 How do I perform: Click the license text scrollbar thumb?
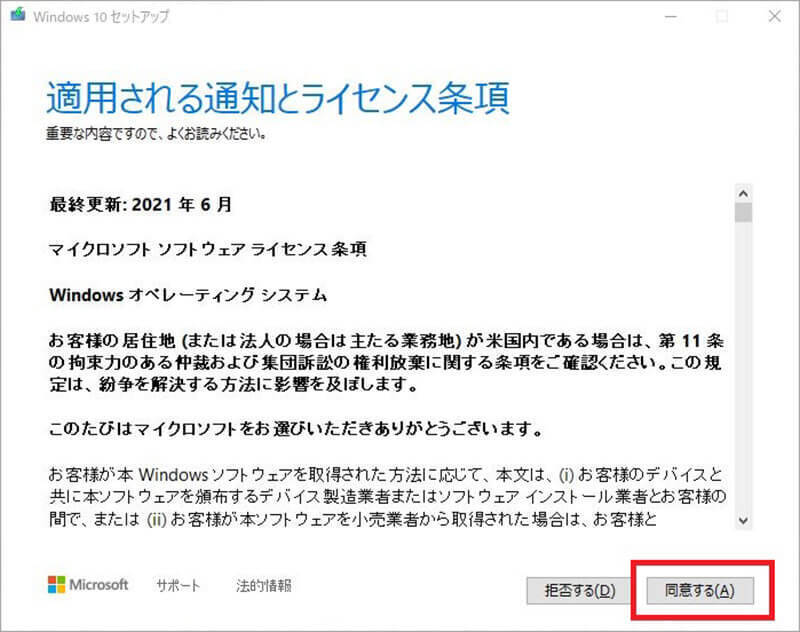pos(743,212)
